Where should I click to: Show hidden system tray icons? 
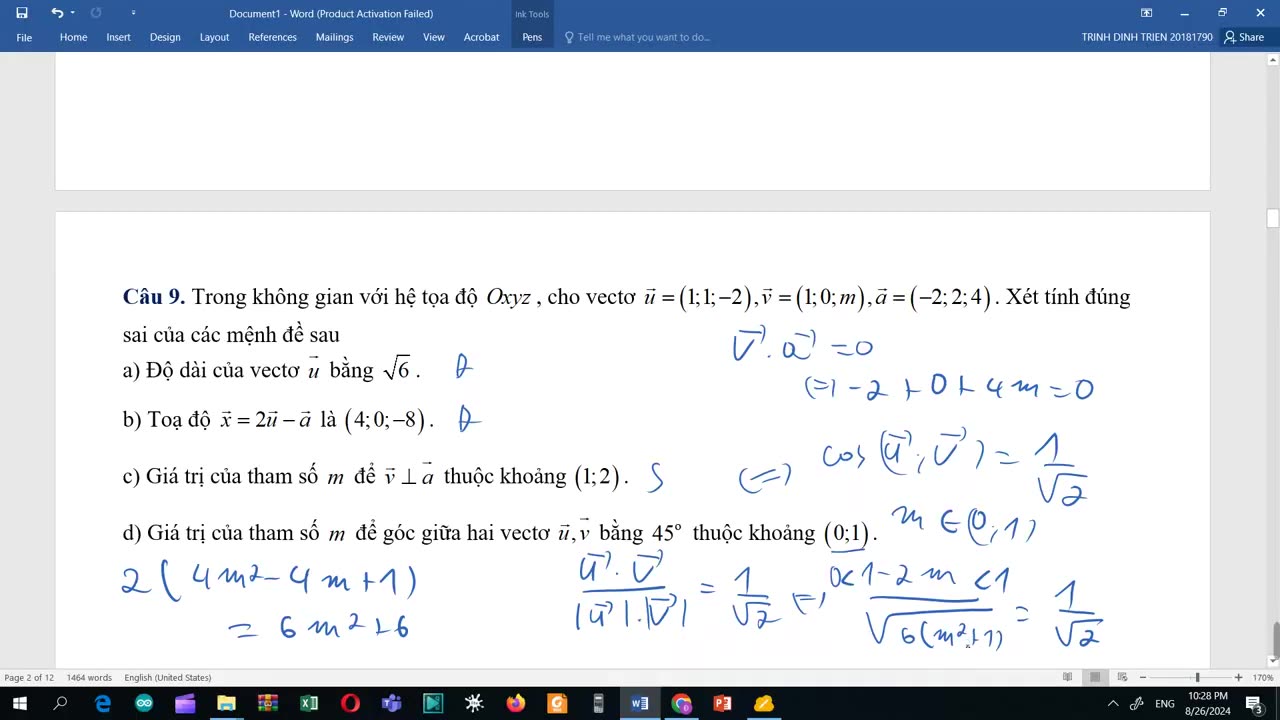1113,704
